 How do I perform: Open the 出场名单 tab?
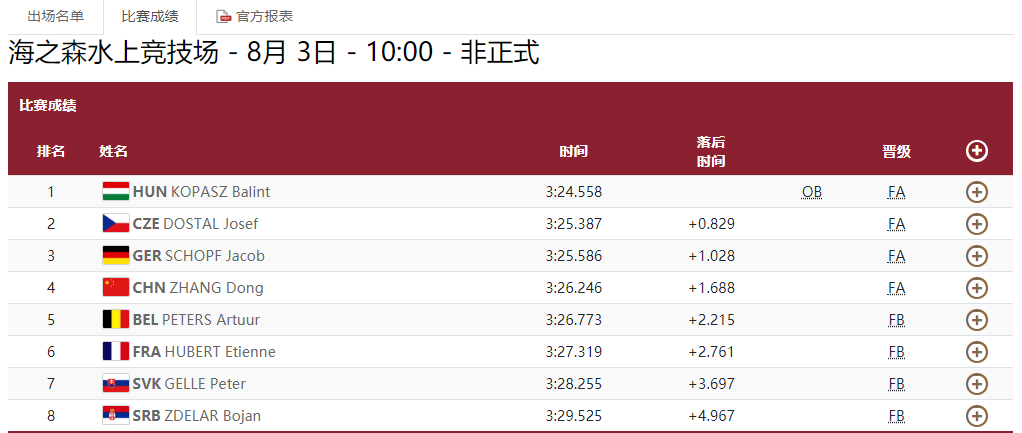[x=55, y=17]
